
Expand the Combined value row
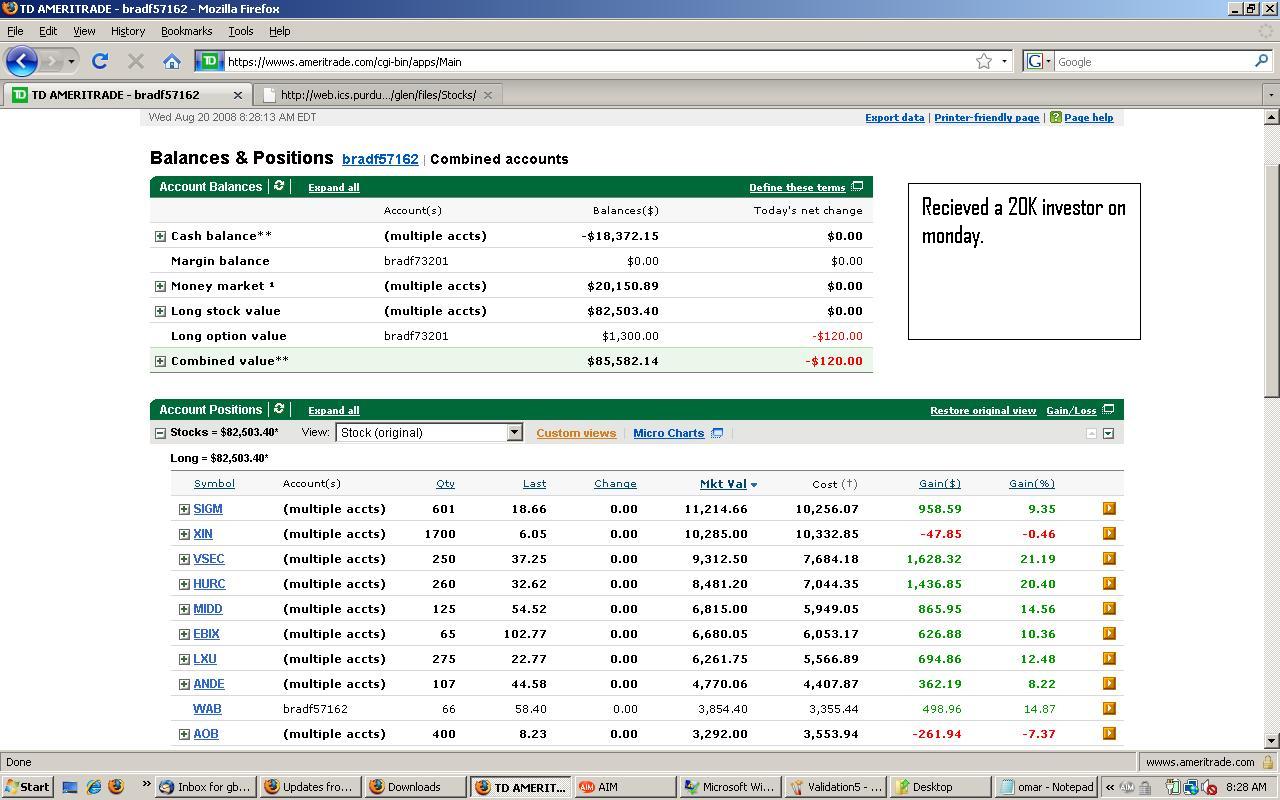click(160, 361)
